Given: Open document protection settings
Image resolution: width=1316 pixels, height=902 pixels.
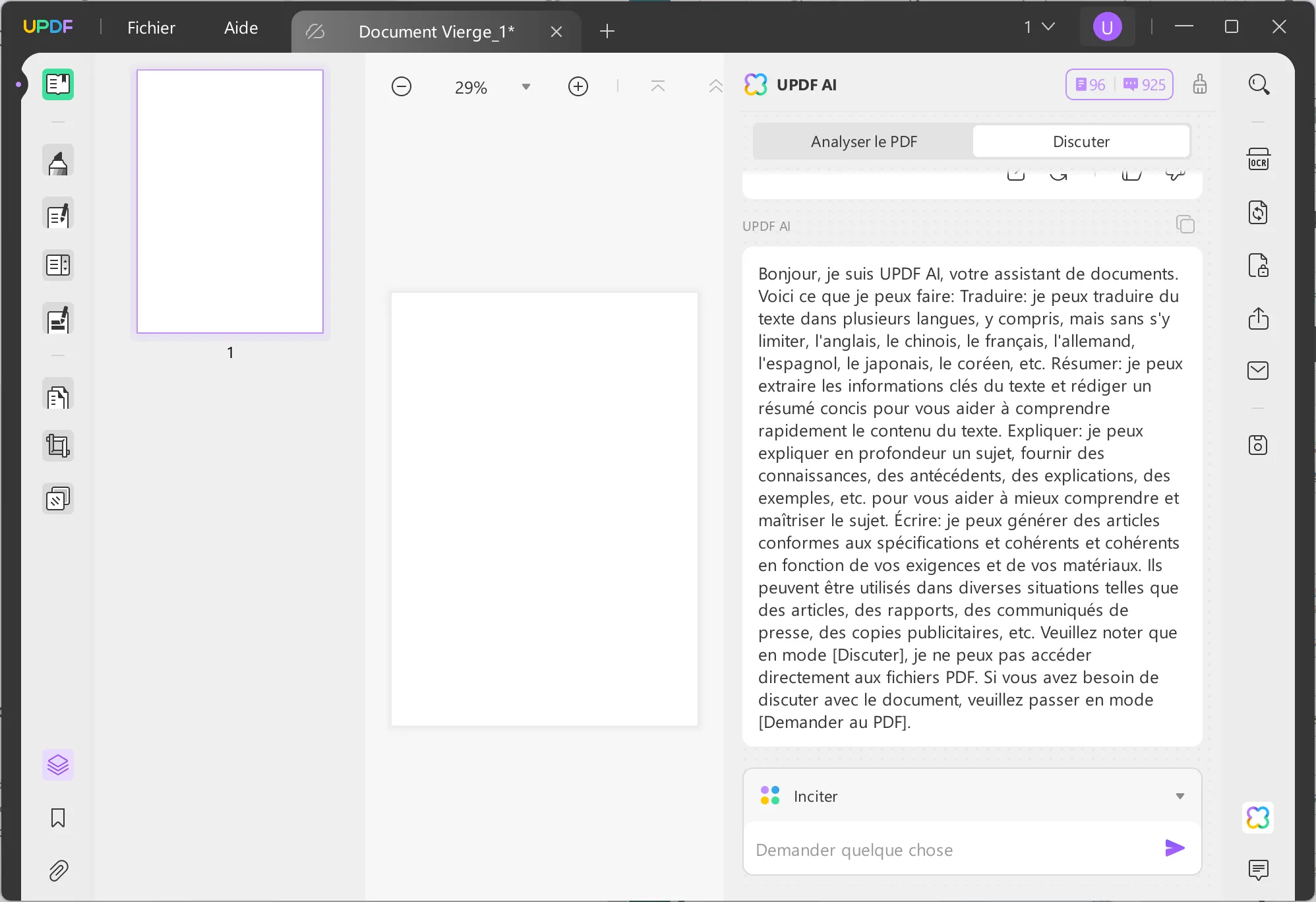Looking at the screenshot, I should coord(1259,266).
